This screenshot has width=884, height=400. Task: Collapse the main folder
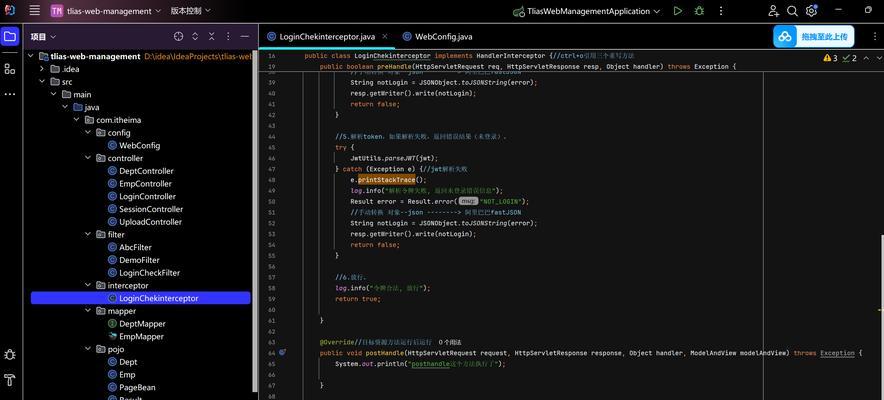[x=53, y=95]
